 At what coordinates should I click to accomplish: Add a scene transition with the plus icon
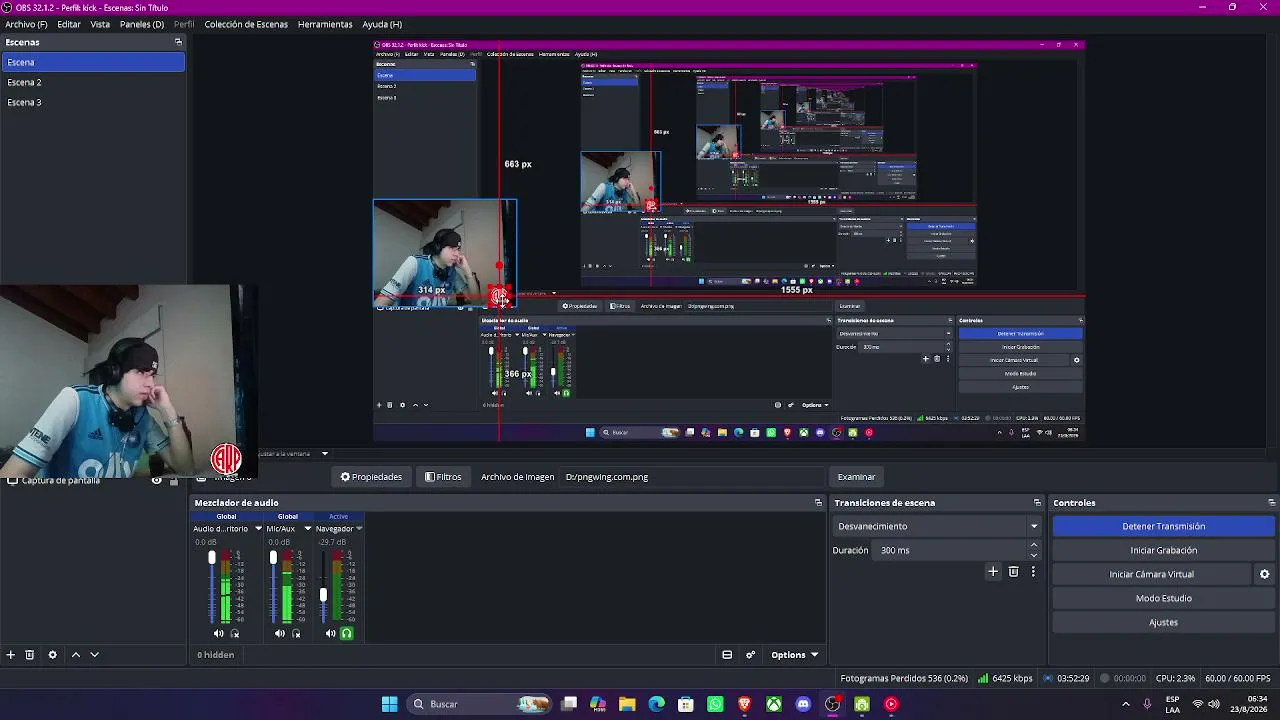993,572
